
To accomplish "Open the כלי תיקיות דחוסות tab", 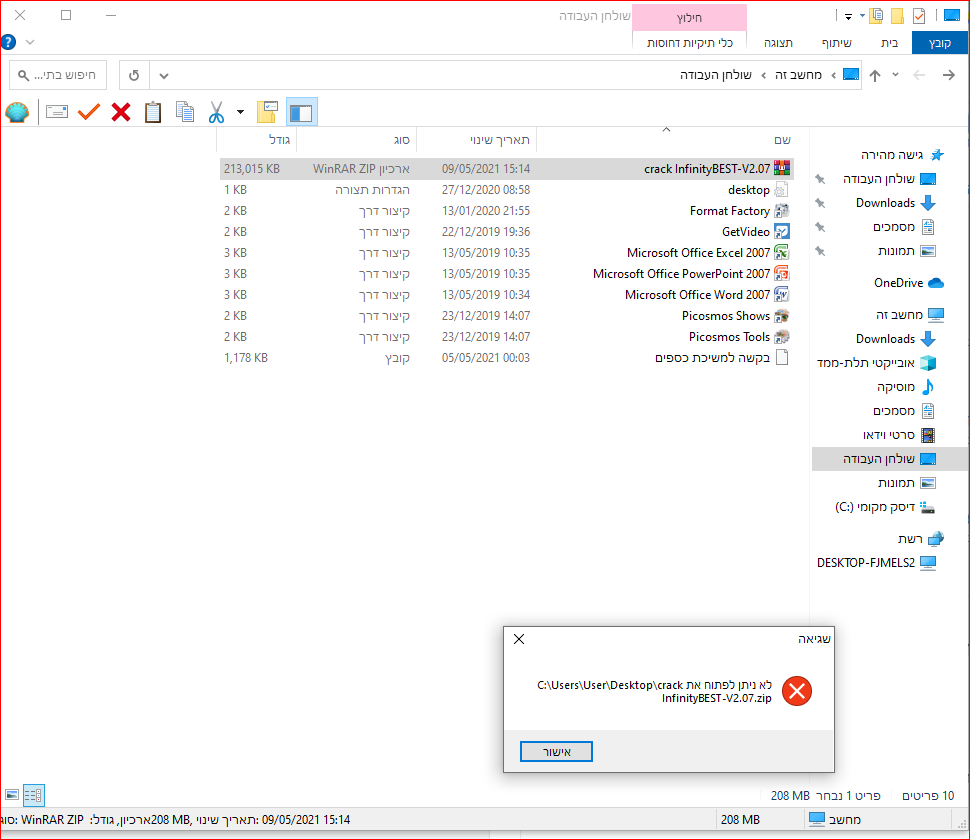I will [690, 43].
